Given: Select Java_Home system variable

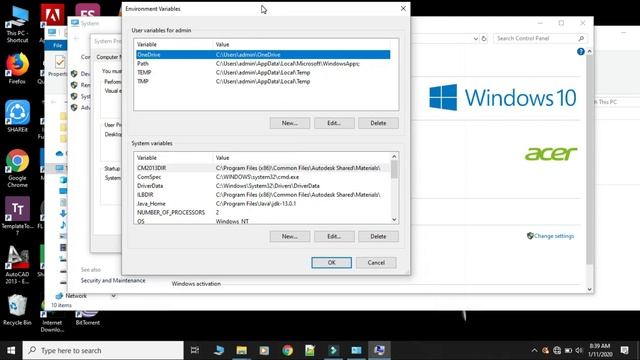Looking at the screenshot, I should pos(263,204).
